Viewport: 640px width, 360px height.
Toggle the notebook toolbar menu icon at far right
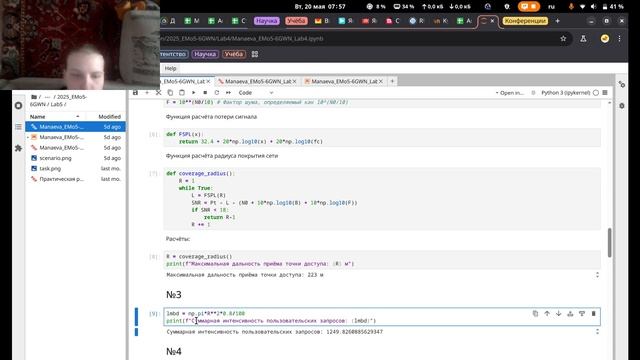(x=605, y=93)
